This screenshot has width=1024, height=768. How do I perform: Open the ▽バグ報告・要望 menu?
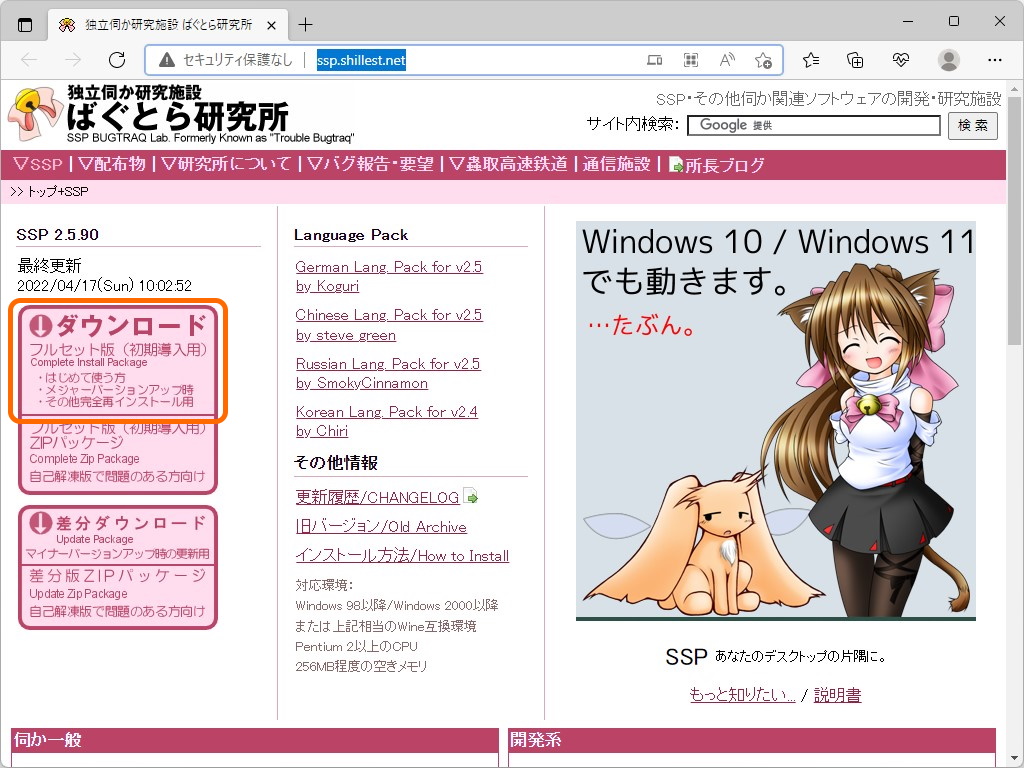370,164
